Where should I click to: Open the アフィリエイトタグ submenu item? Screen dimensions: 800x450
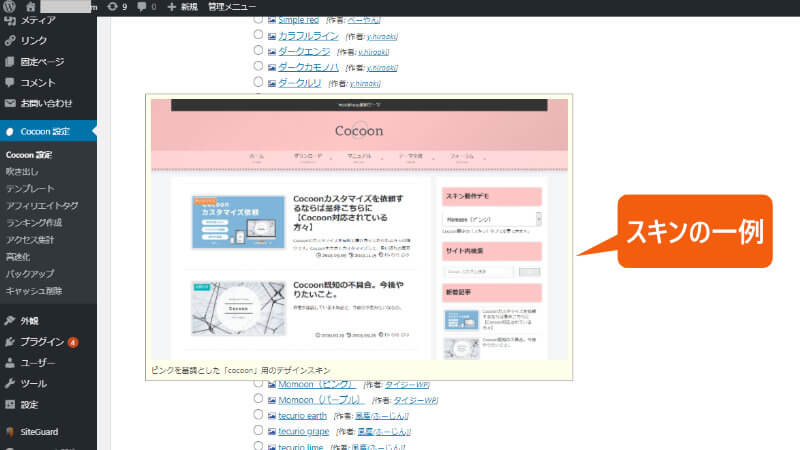pyautogui.click(x=42, y=206)
